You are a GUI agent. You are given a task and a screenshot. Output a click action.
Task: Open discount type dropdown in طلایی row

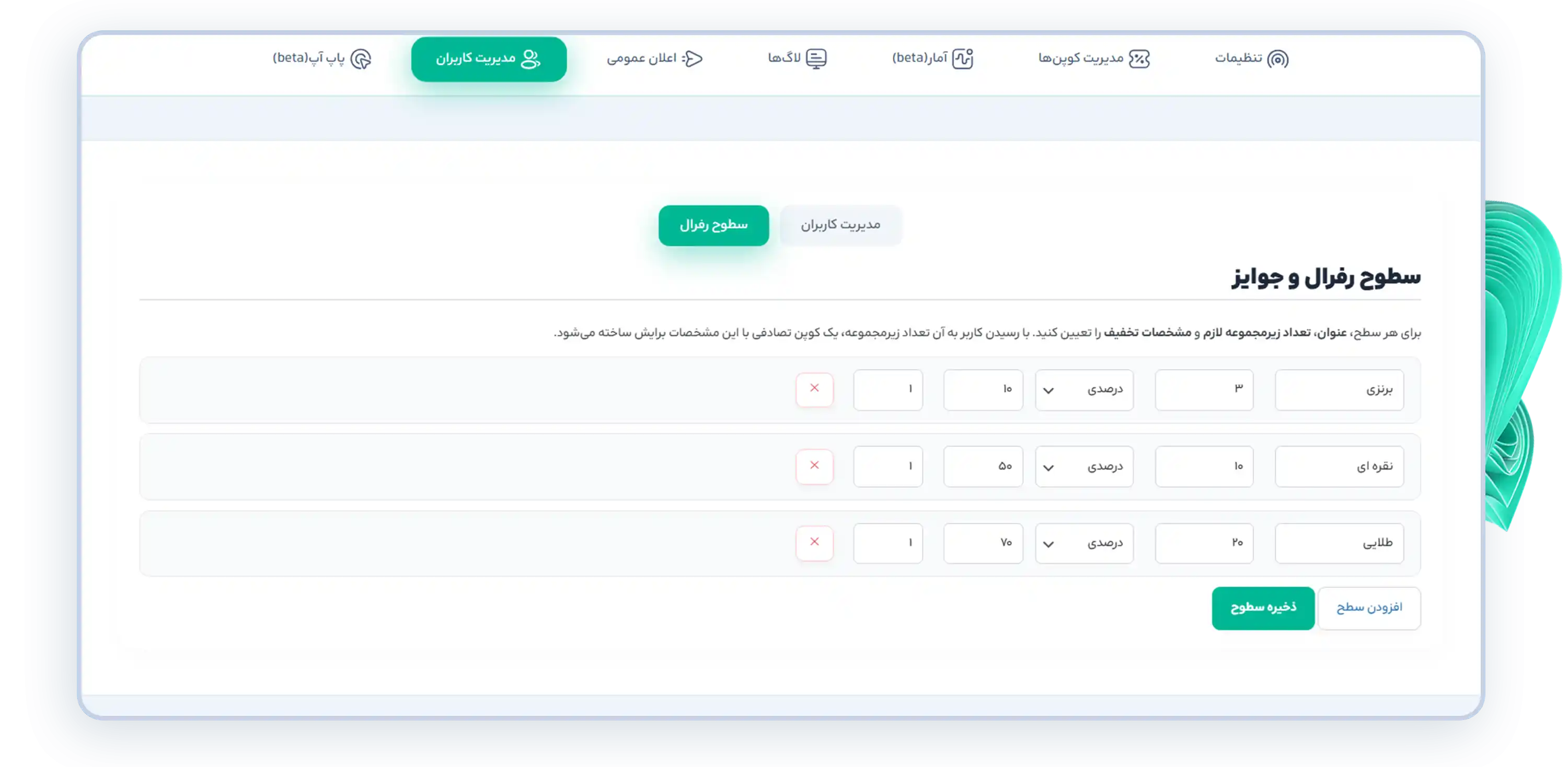[x=1084, y=543]
